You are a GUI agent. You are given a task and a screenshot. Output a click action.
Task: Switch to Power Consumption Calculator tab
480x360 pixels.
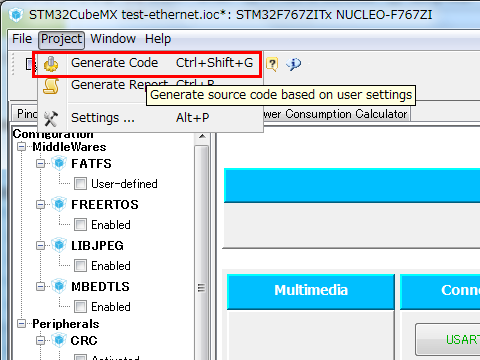[x=337, y=114]
